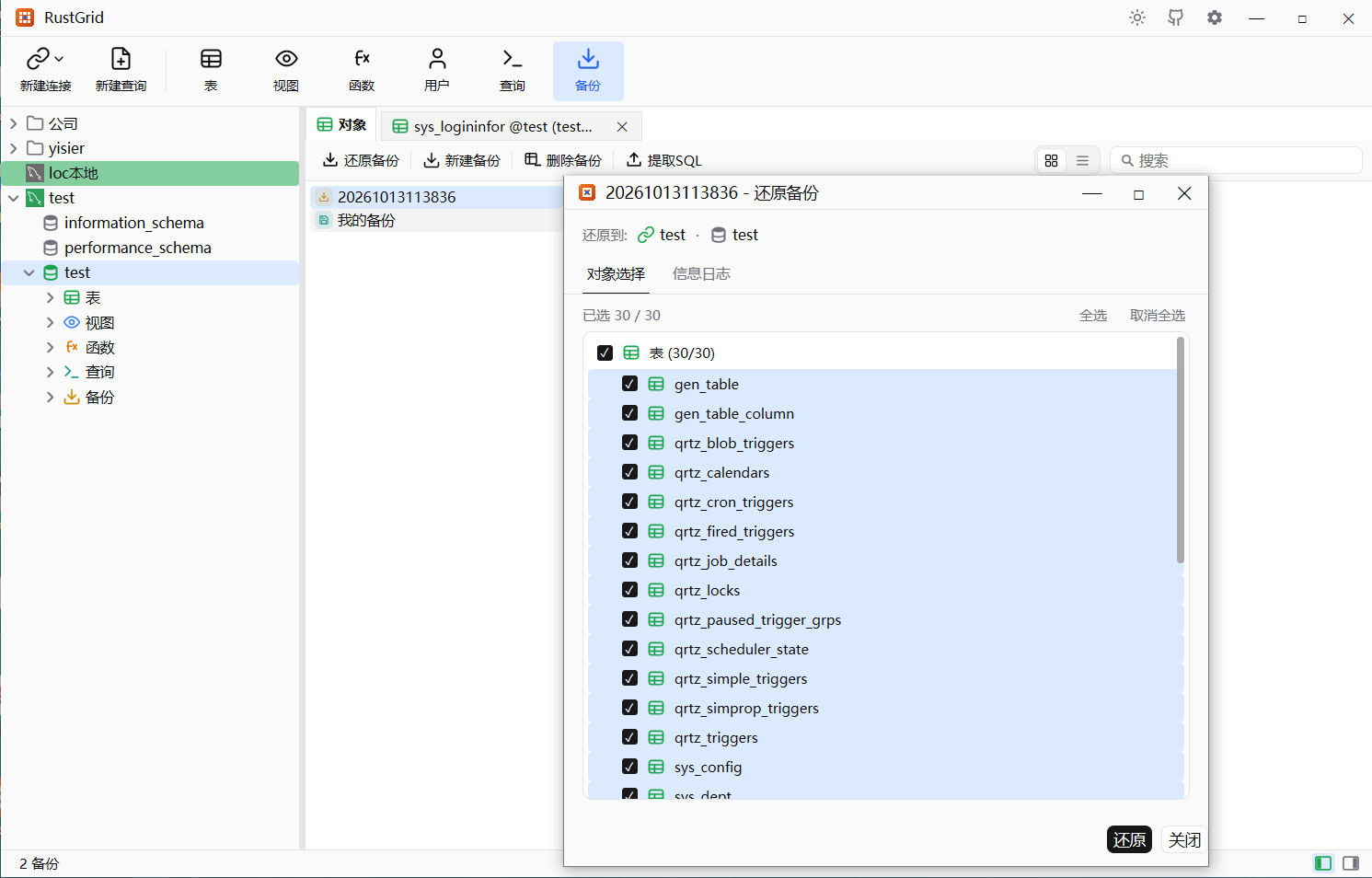Uncheck the sys_config checkbox

pos(629,767)
